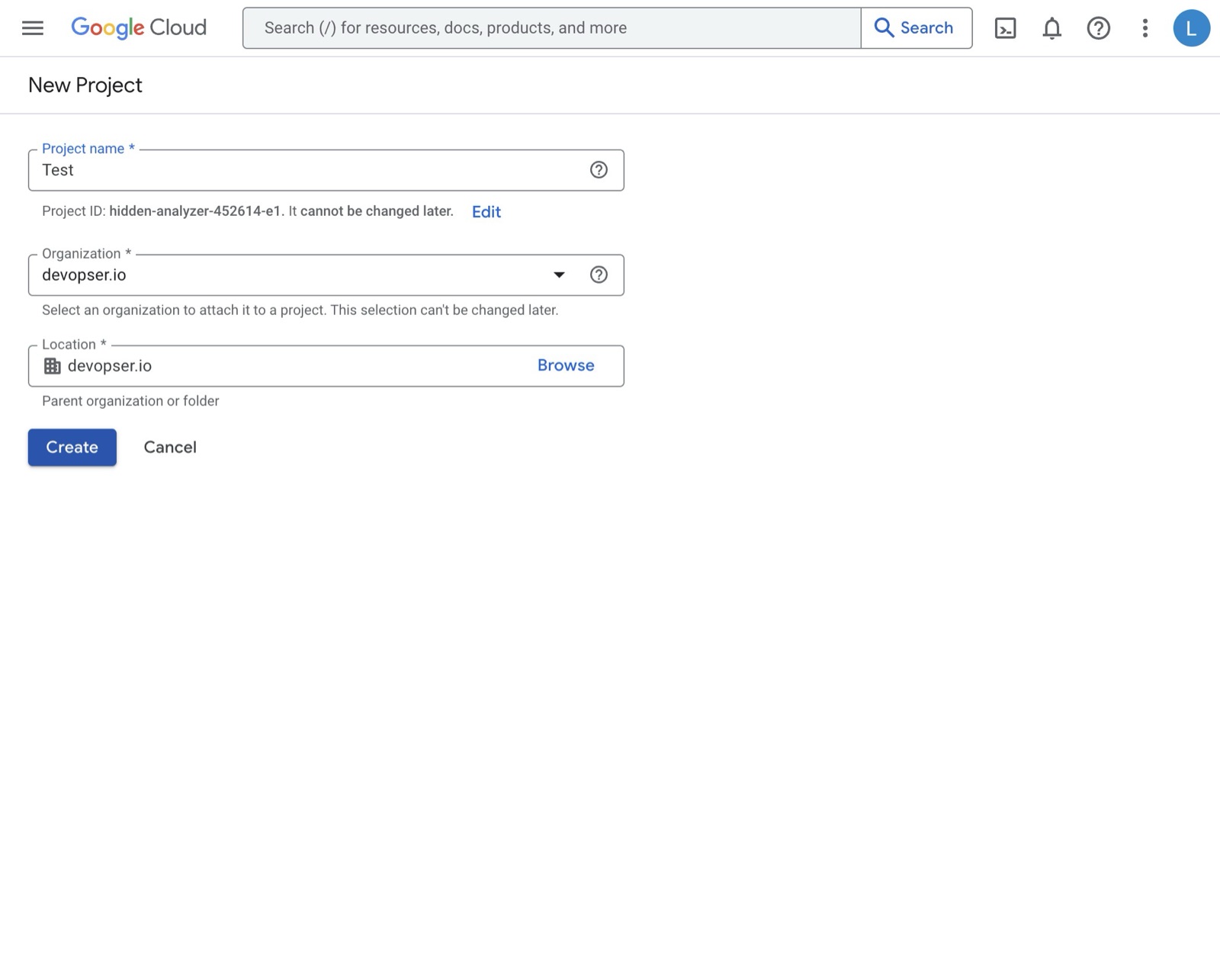Click the Project name help icon
This screenshot has width=1220, height=980.
coord(599,170)
